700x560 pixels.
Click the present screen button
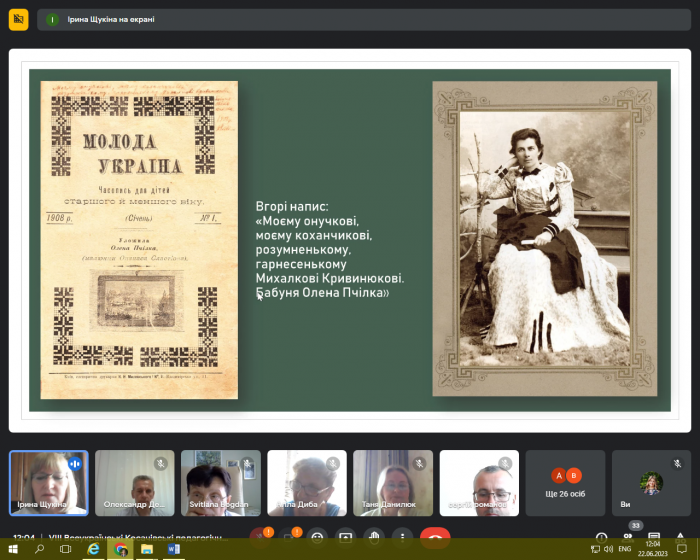coord(346,537)
